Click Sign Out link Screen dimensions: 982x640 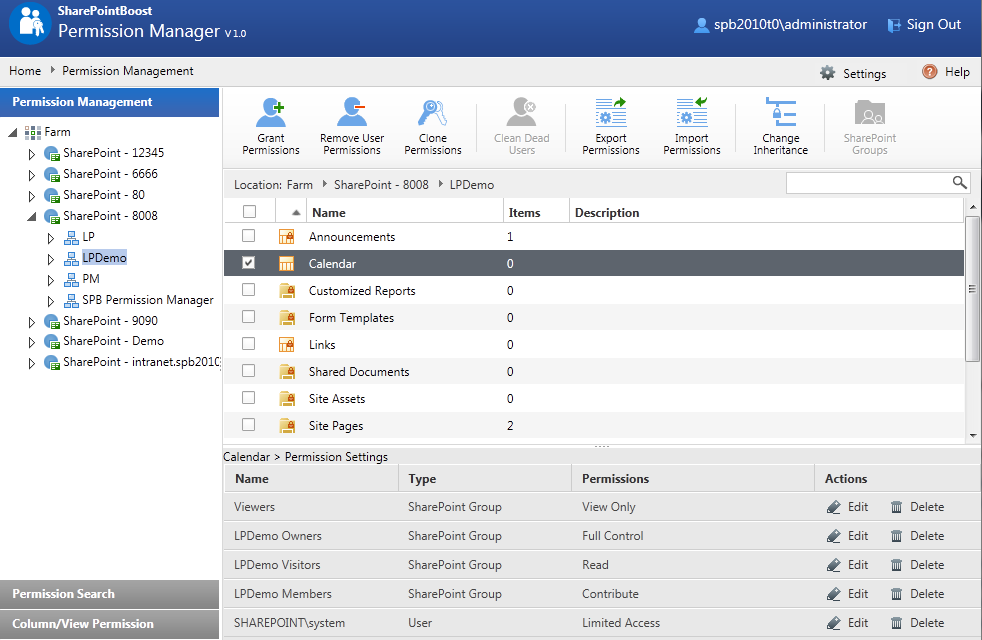click(933, 24)
